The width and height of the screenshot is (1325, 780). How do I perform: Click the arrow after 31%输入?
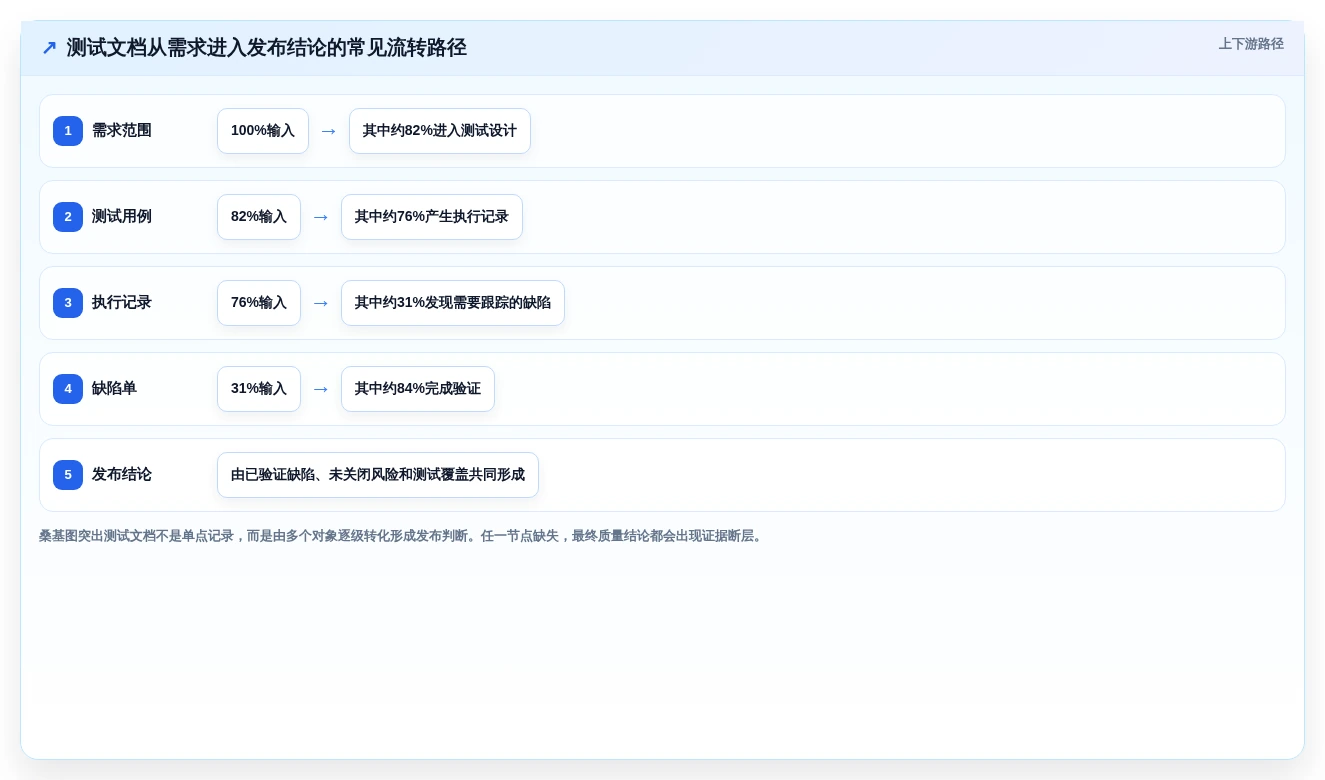point(321,389)
